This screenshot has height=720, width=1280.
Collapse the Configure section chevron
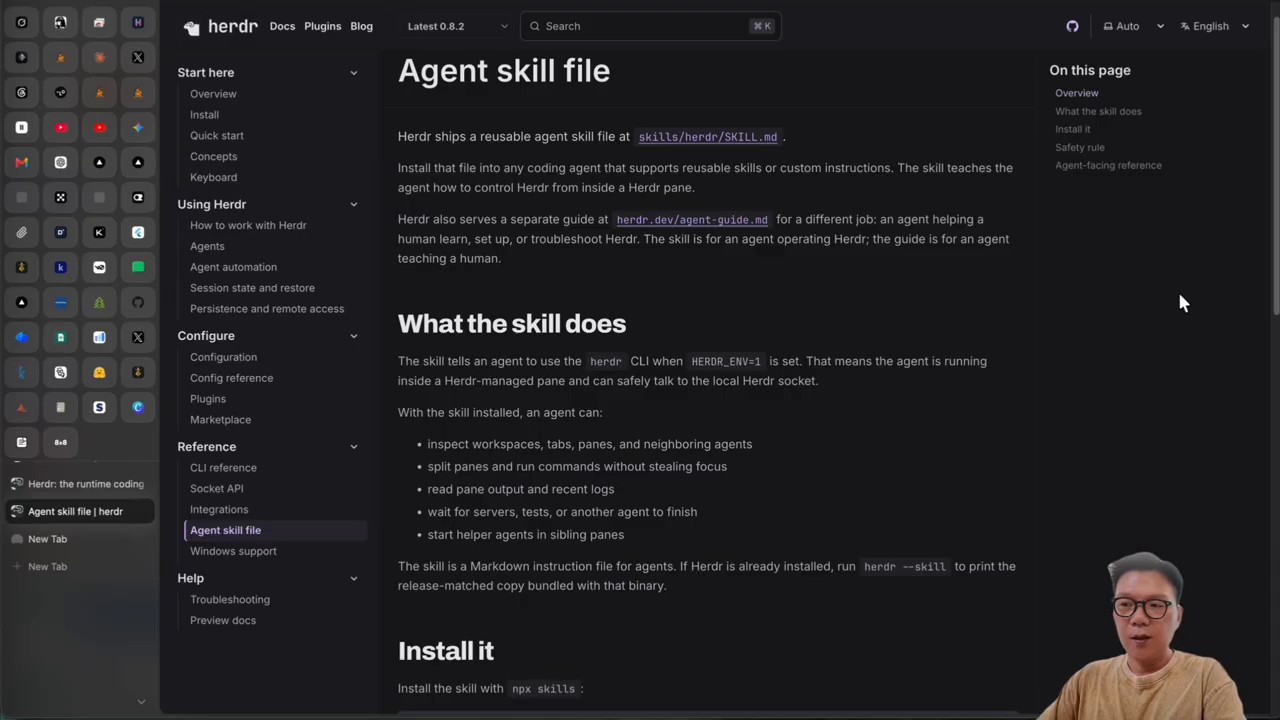pyautogui.click(x=353, y=336)
